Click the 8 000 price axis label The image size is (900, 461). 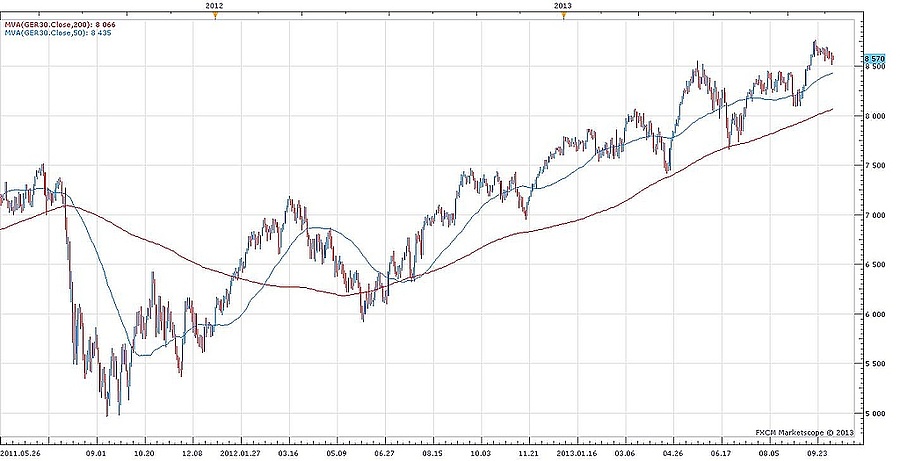pyautogui.click(x=875, y=116)
